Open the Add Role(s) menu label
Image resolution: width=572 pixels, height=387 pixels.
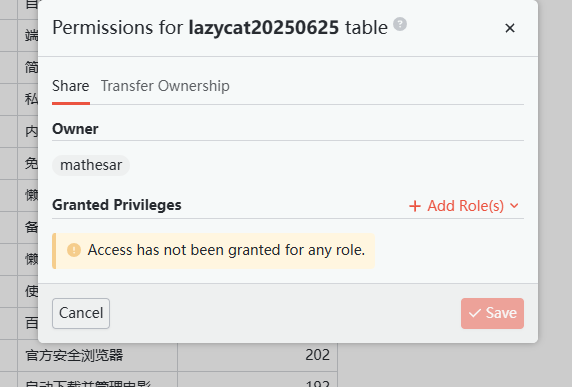click(465, 206)
